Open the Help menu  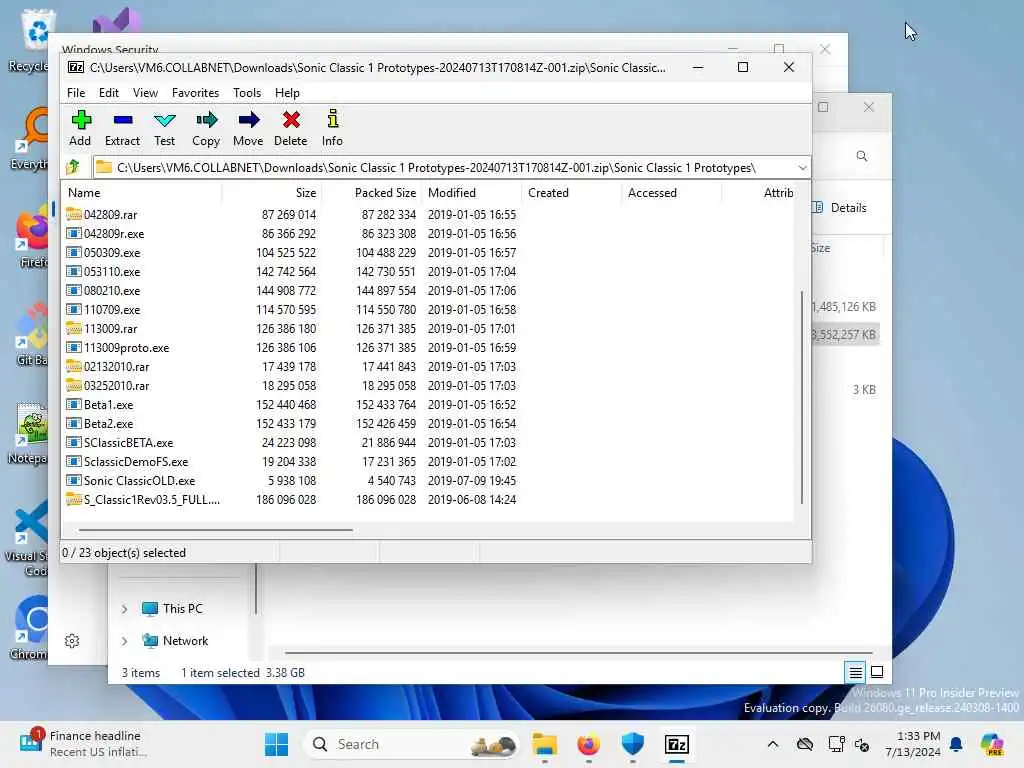pyautogui.click(x=287, y=93)
